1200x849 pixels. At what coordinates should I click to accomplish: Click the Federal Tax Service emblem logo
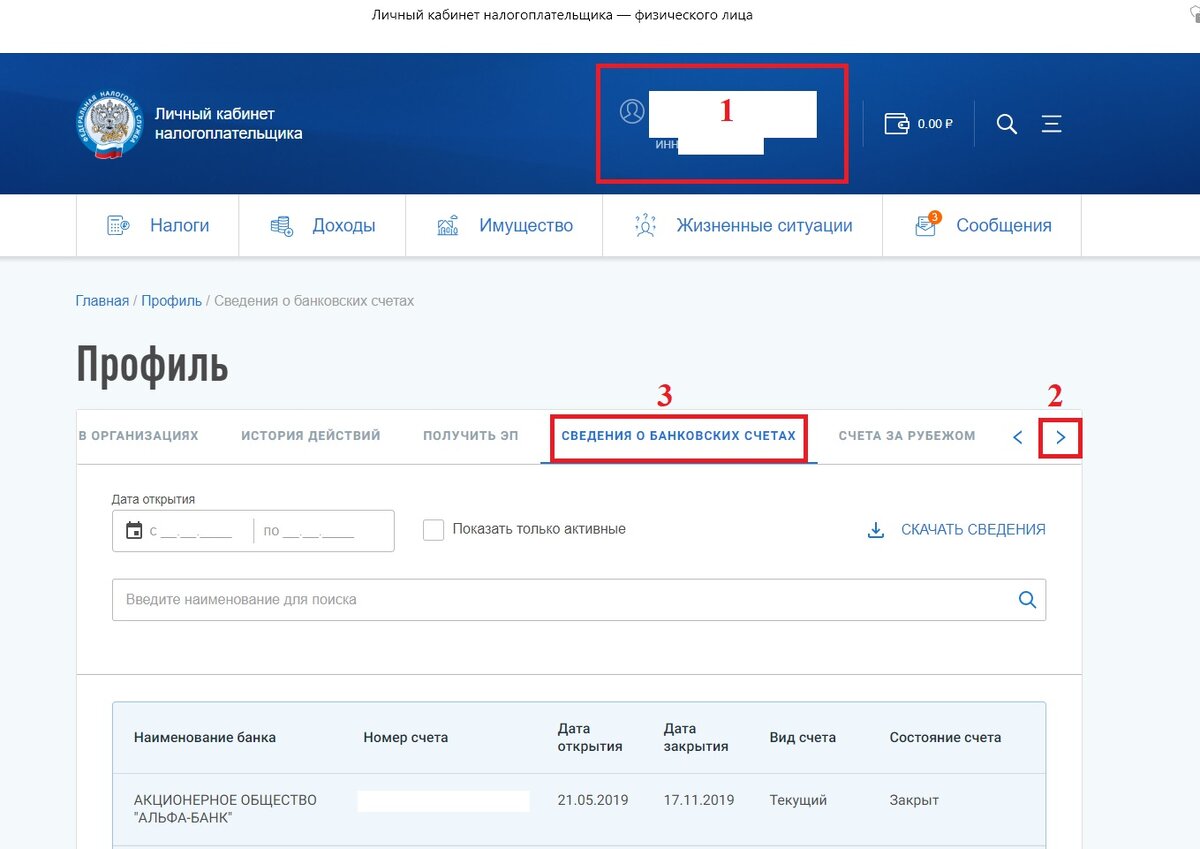109,124
